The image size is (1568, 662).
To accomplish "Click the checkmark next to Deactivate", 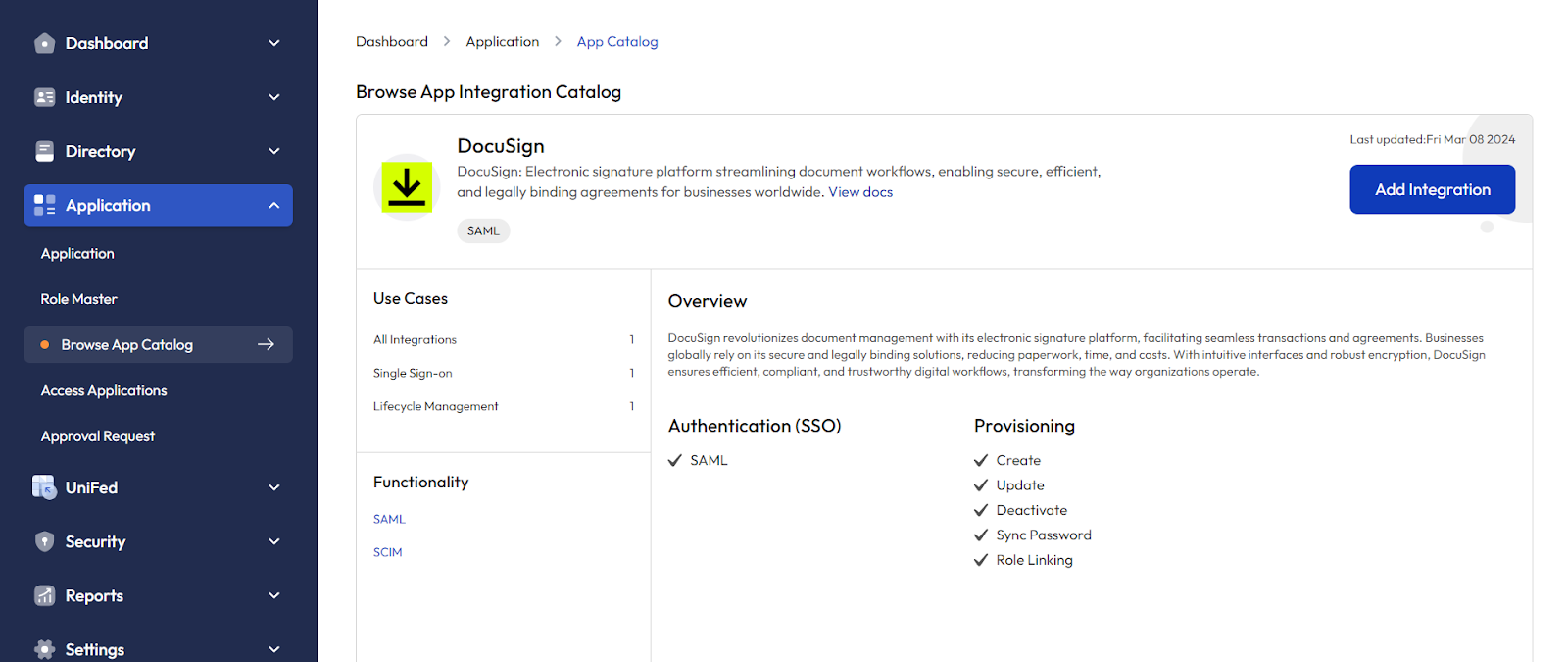I will (x=981, y=510).
